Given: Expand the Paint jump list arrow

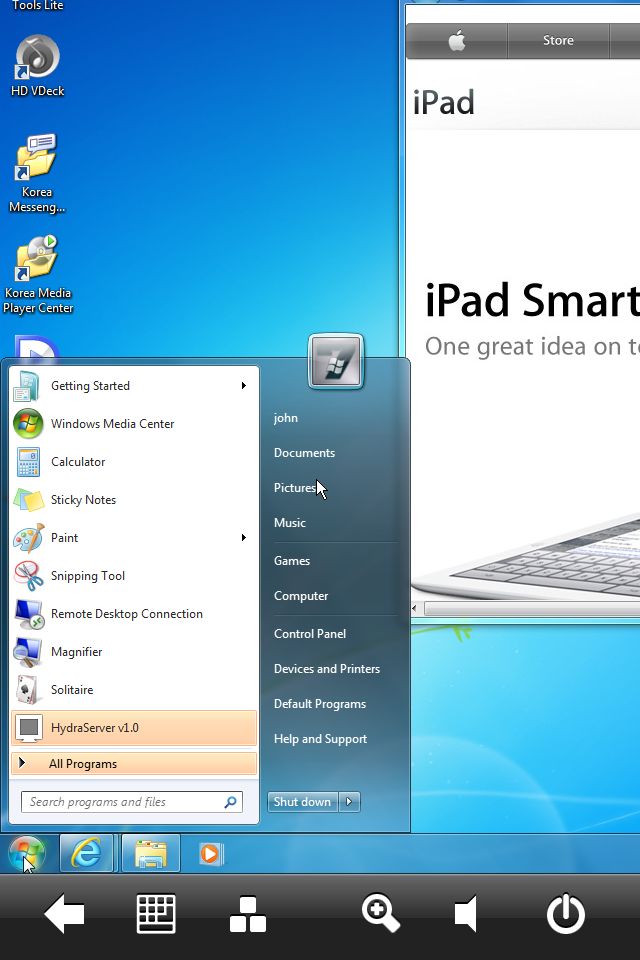Looking at the screenshot, I should (x=244, y=538).
